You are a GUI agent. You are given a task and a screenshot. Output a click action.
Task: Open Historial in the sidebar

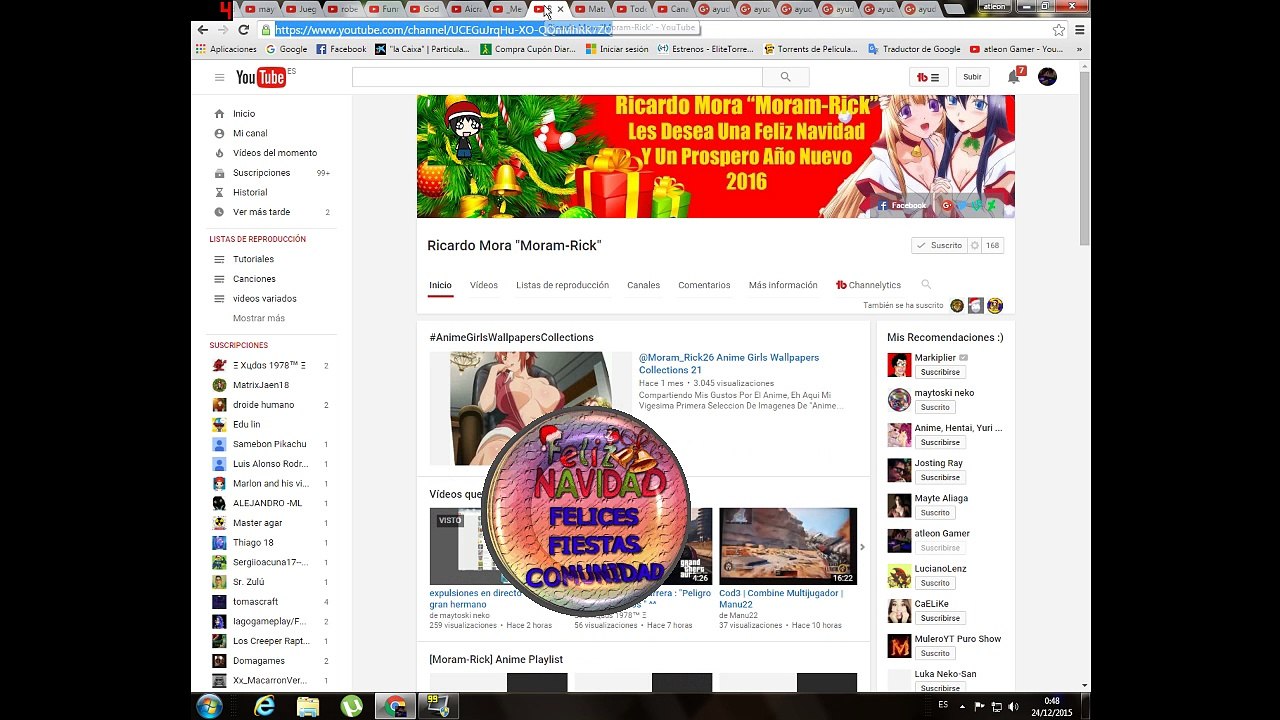250,192
